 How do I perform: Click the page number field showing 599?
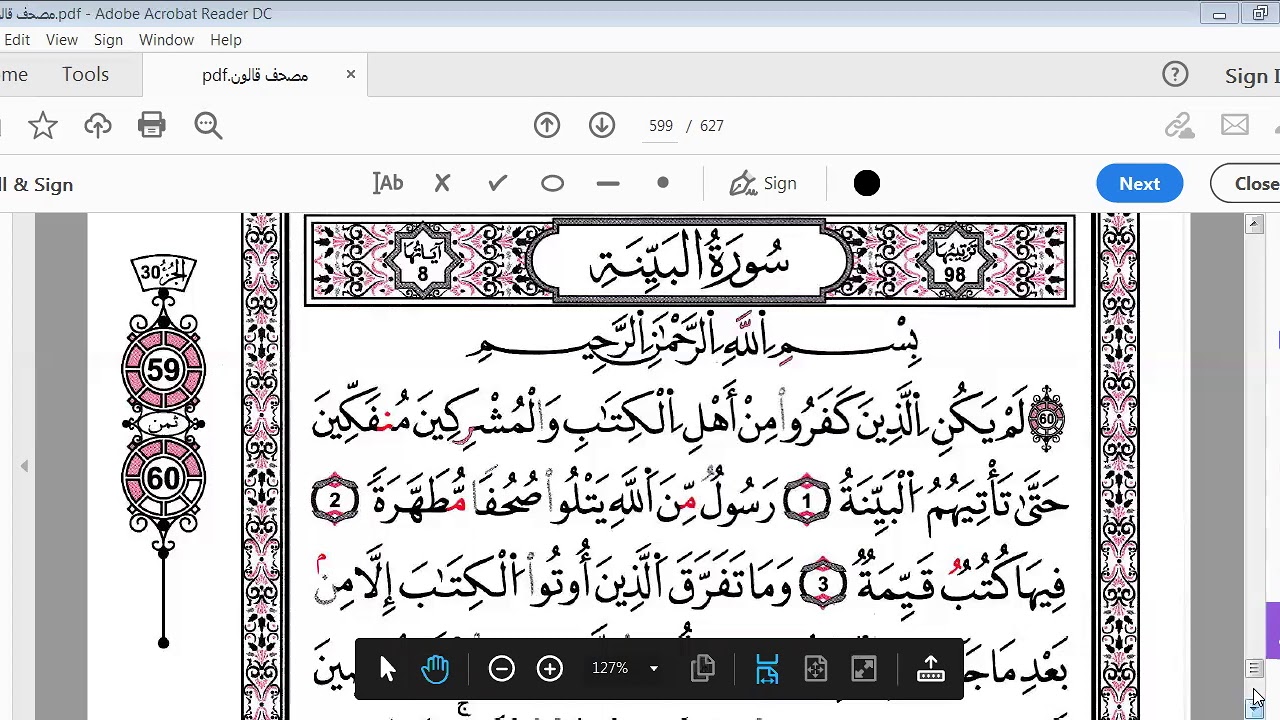pyautogui.click(x=660, y=126)
